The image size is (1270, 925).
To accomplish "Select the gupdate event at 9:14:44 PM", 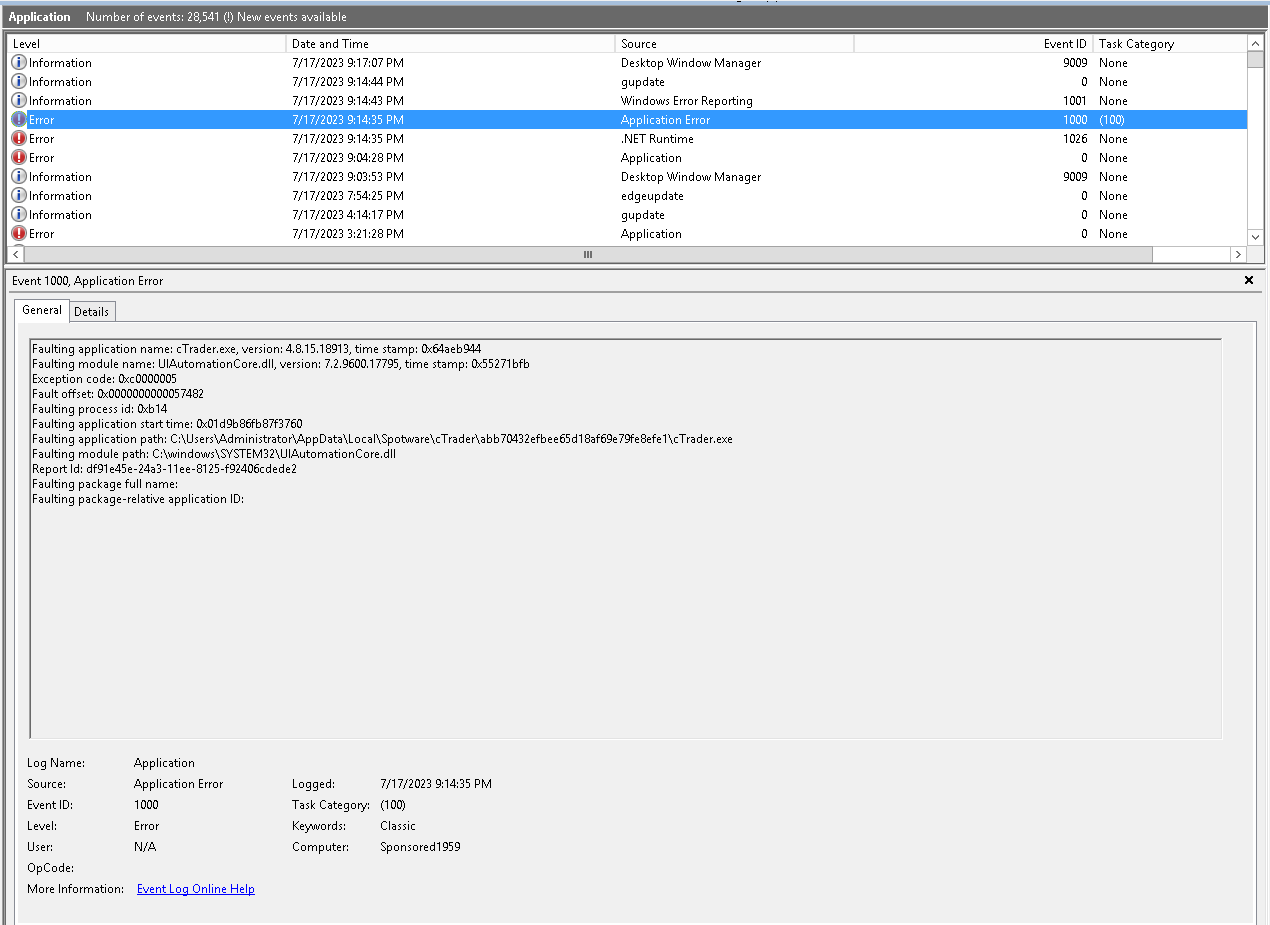I will (627, 82).
